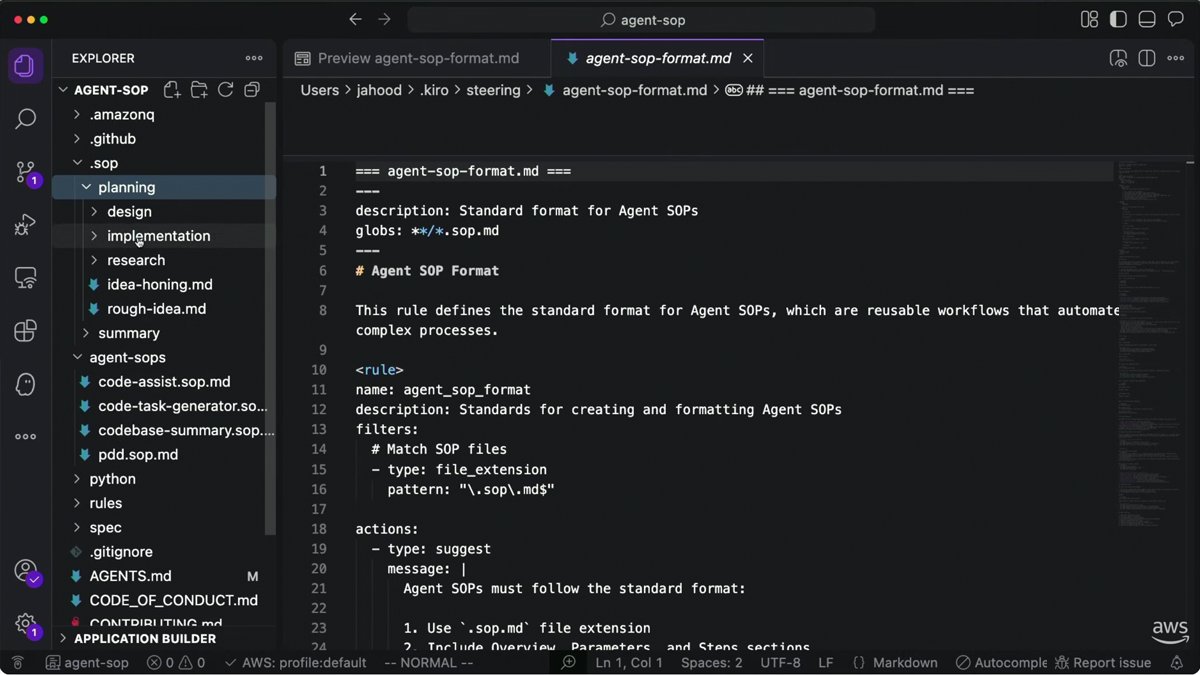
Task: Open the Search view in activity bar
Action: click(x=26, y=119)
